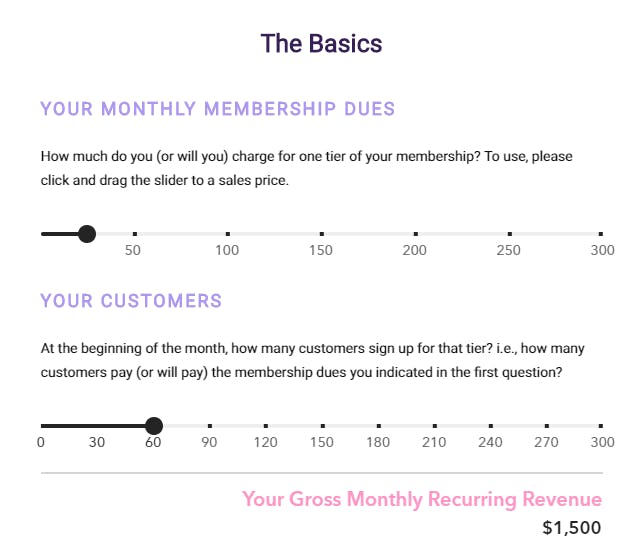Click Your Gross Monthly Recurring Revenue heading
Viewport: 644px width, 552px height.
click(422, 500)
